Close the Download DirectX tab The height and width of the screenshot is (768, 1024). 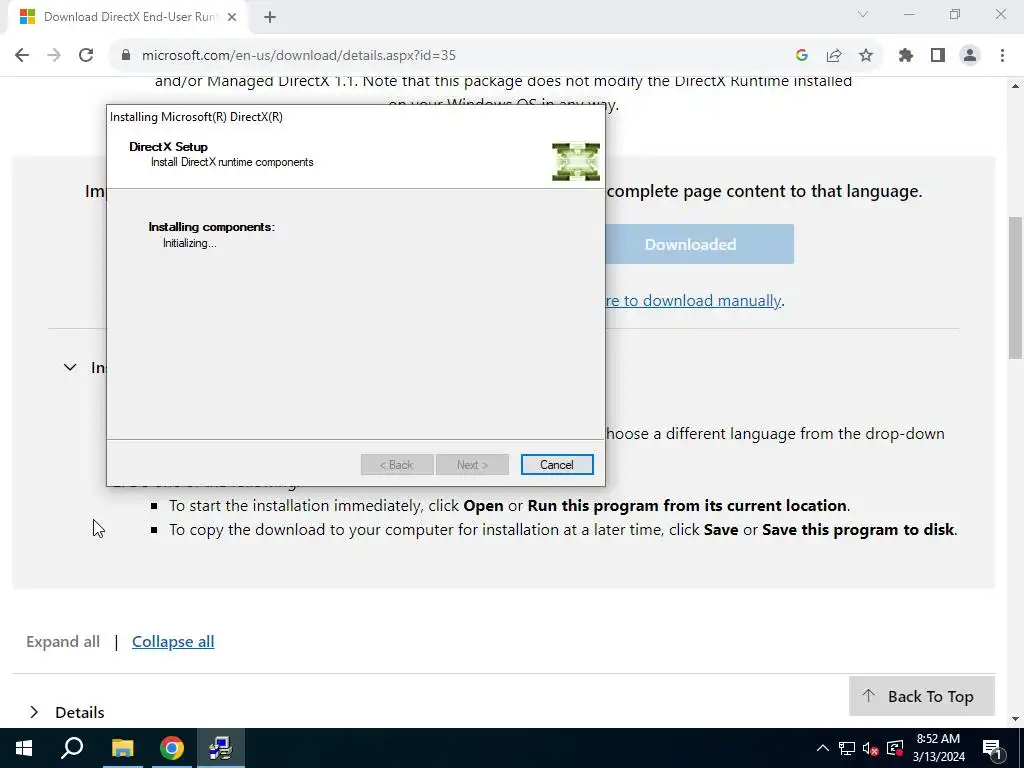click(x=232, y=17)
